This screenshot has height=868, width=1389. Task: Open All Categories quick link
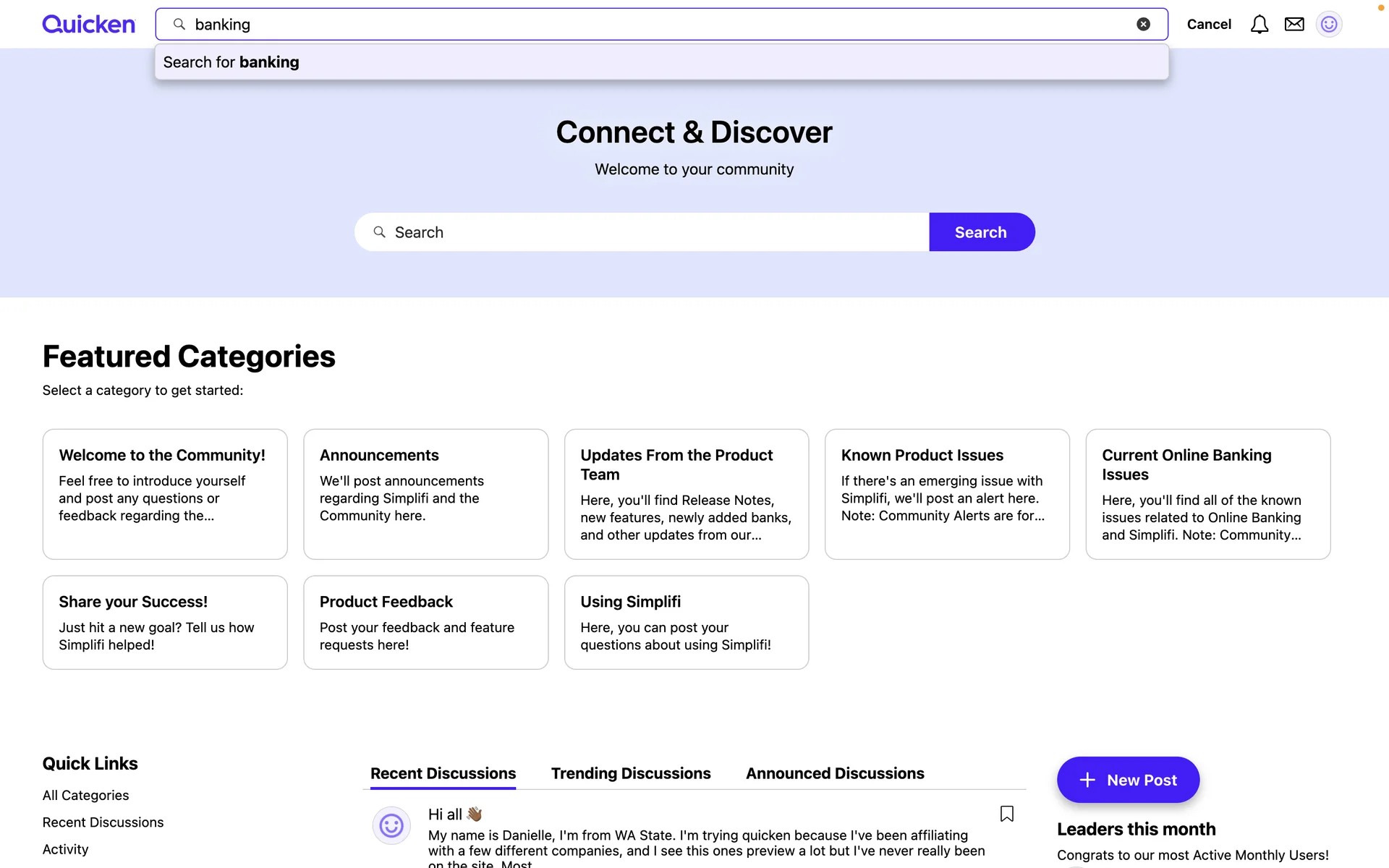click(85, 795)
